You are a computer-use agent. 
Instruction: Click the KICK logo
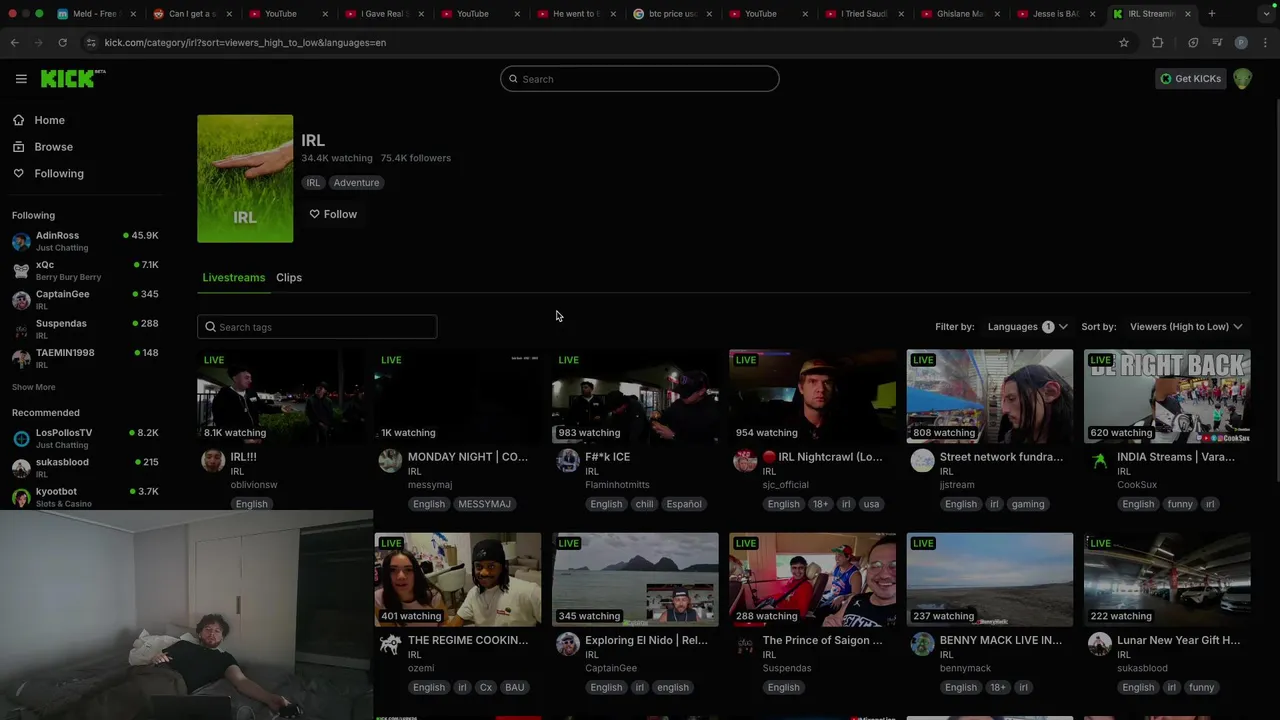(x=72, y=79)
